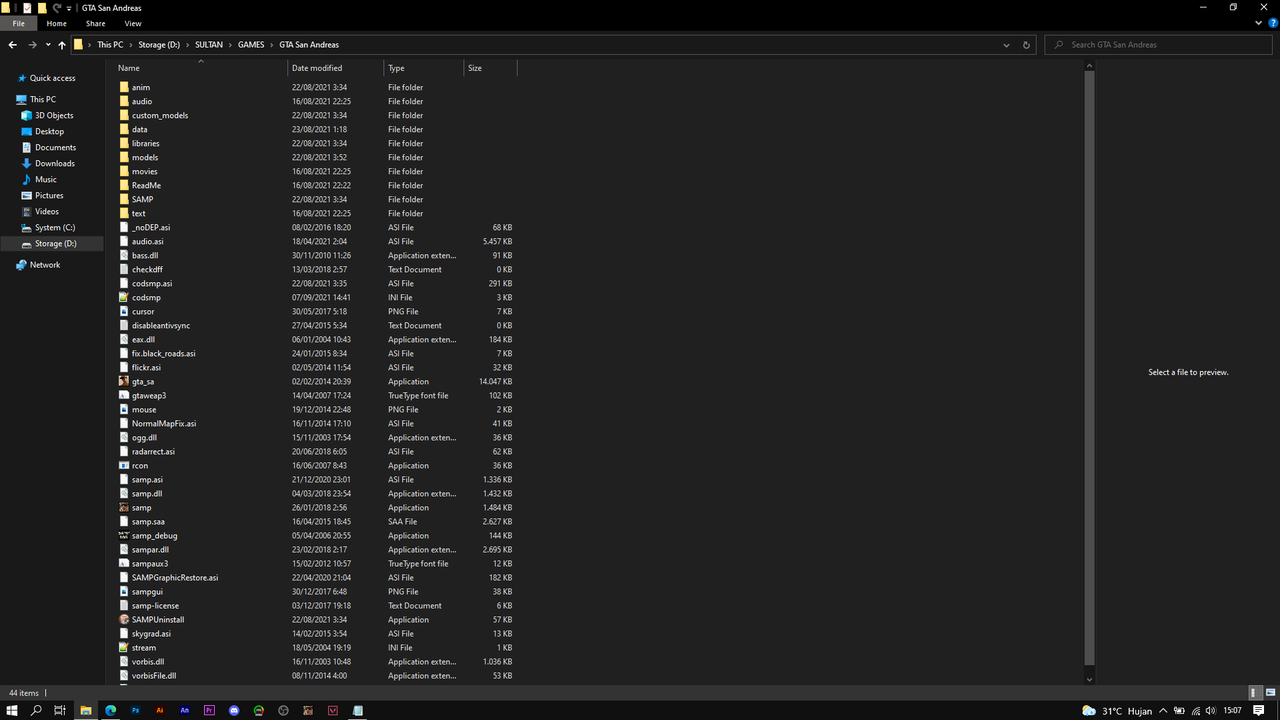Switch to Details view layout icon

(1255, 693)
